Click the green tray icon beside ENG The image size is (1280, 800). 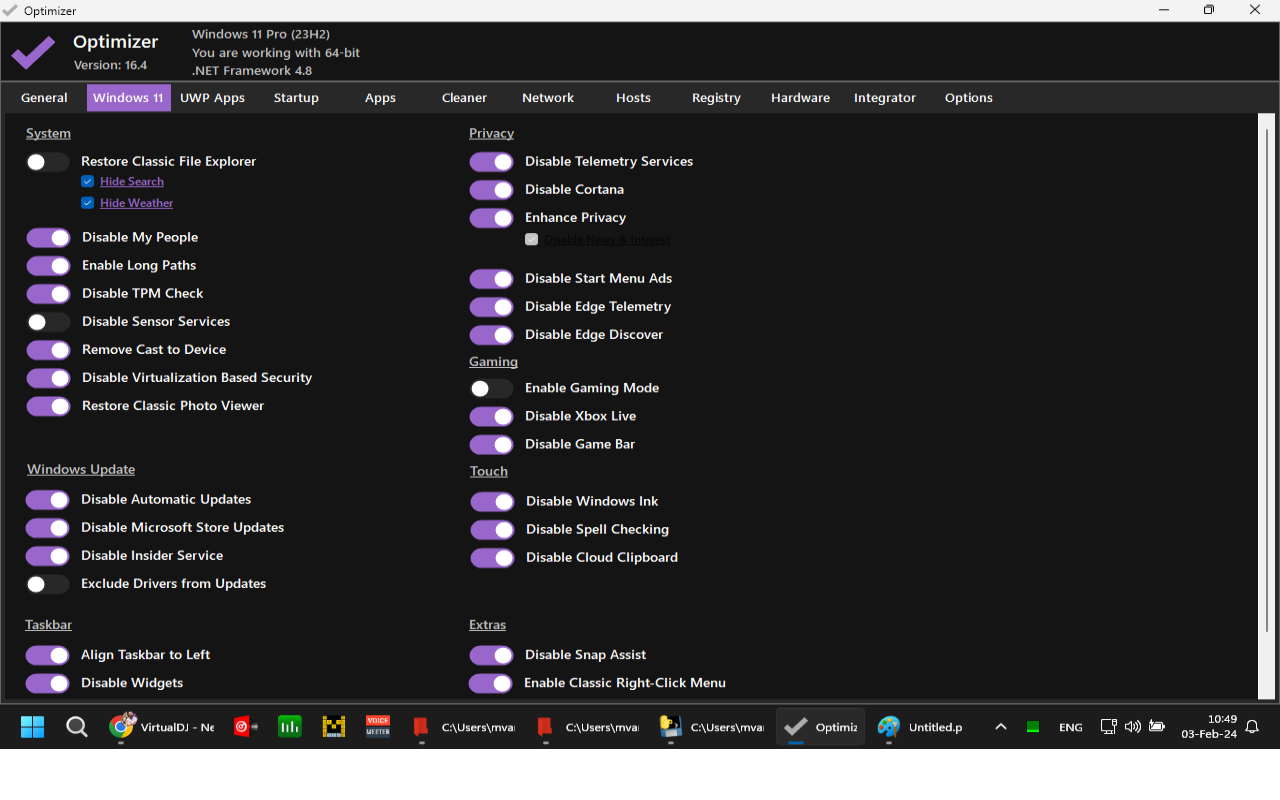1033,727
